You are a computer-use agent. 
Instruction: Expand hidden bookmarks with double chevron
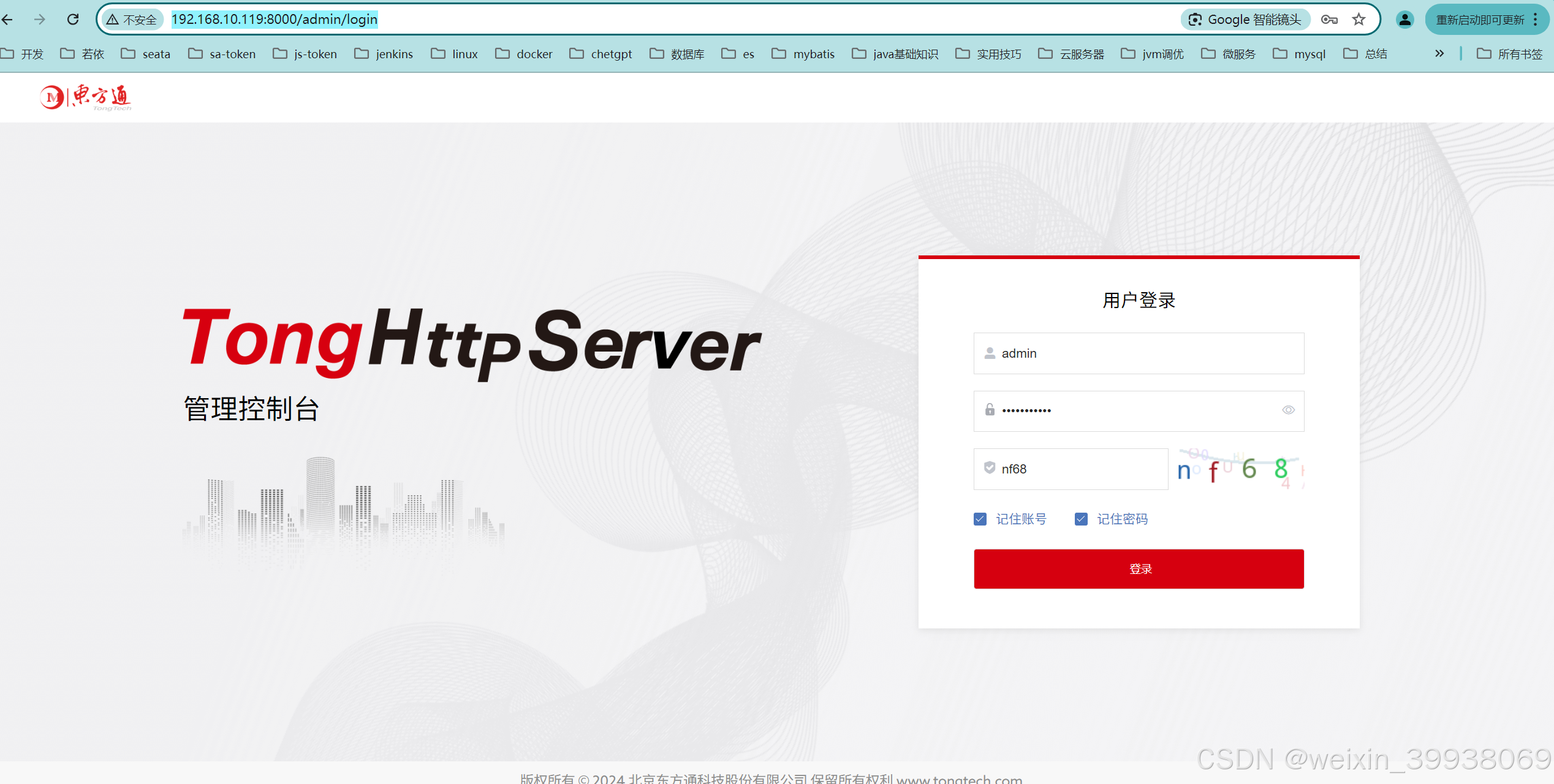1439,54
